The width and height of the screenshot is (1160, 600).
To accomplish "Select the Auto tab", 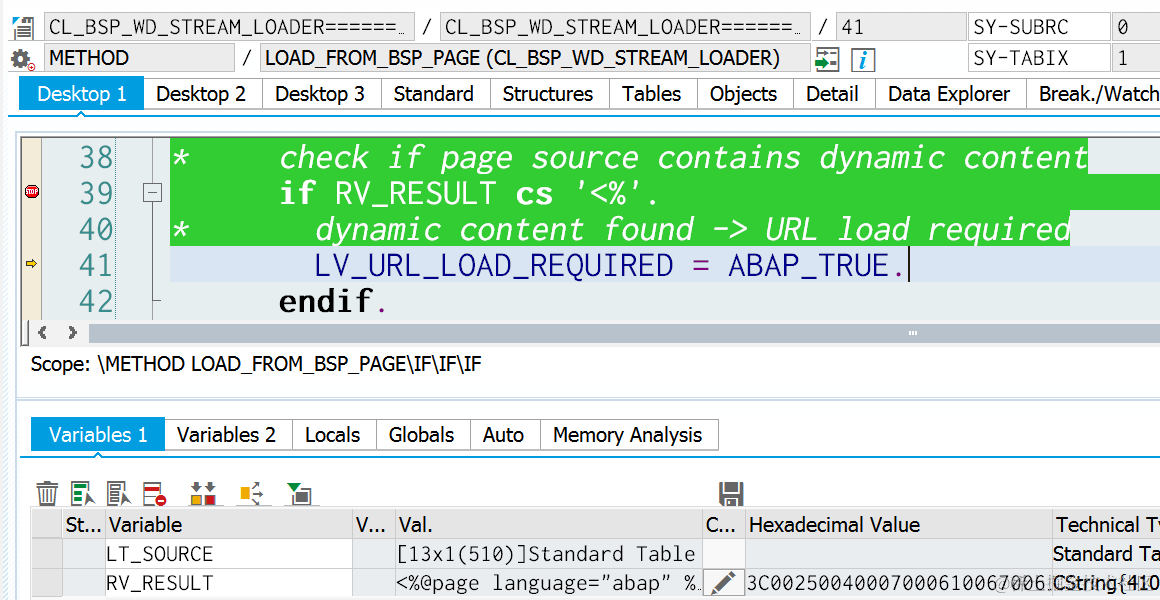I will pyautogui.click(x=504, y=434).
